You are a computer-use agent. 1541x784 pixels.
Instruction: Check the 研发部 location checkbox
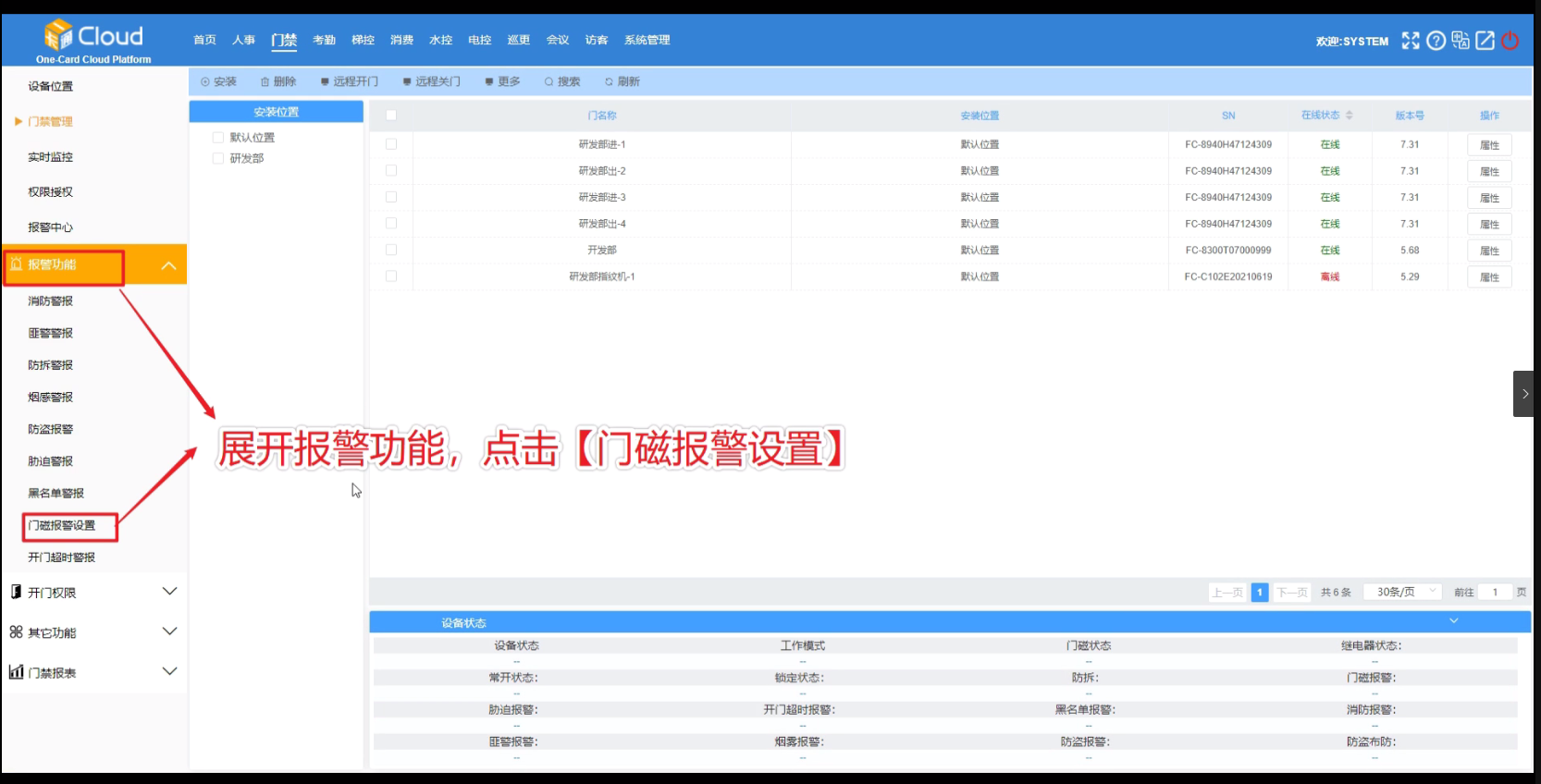(x=218, y=158)
